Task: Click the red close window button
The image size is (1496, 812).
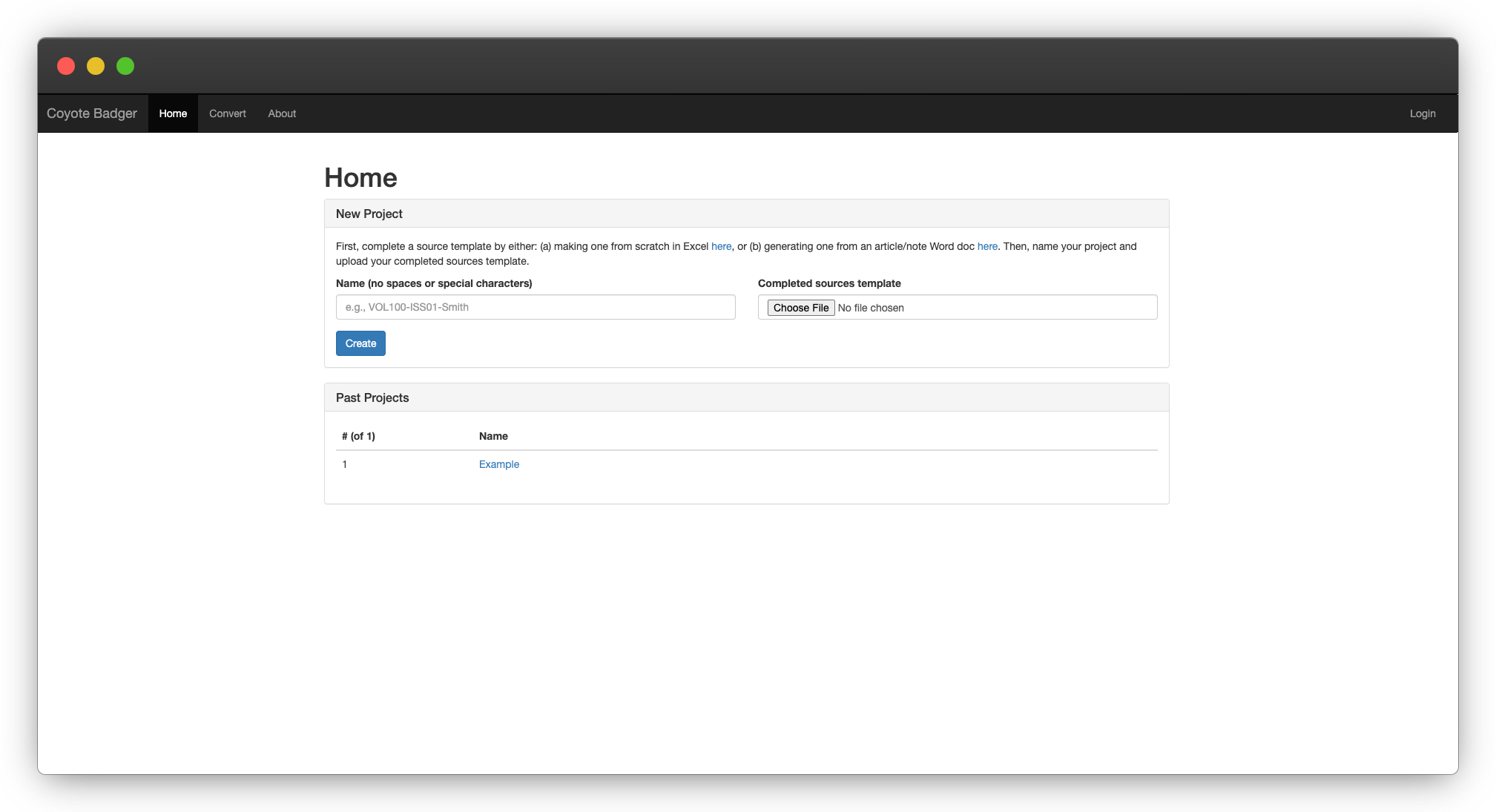Action: pos(66,66)
